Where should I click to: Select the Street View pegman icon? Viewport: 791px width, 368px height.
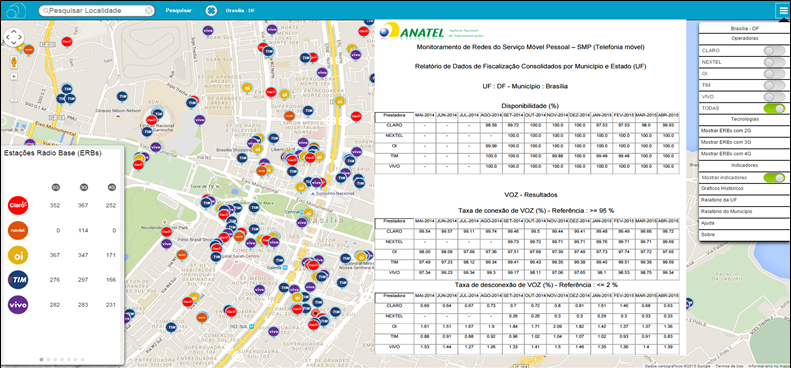pos(14,62)
